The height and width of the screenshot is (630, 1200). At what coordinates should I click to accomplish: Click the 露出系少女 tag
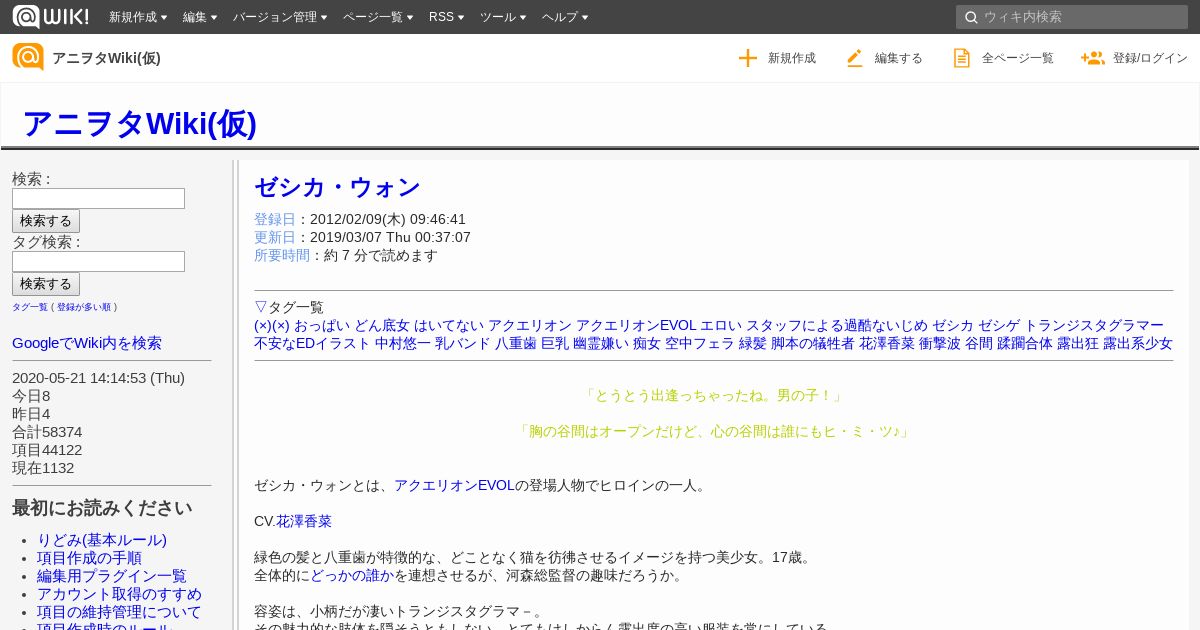click(1138, 343)
